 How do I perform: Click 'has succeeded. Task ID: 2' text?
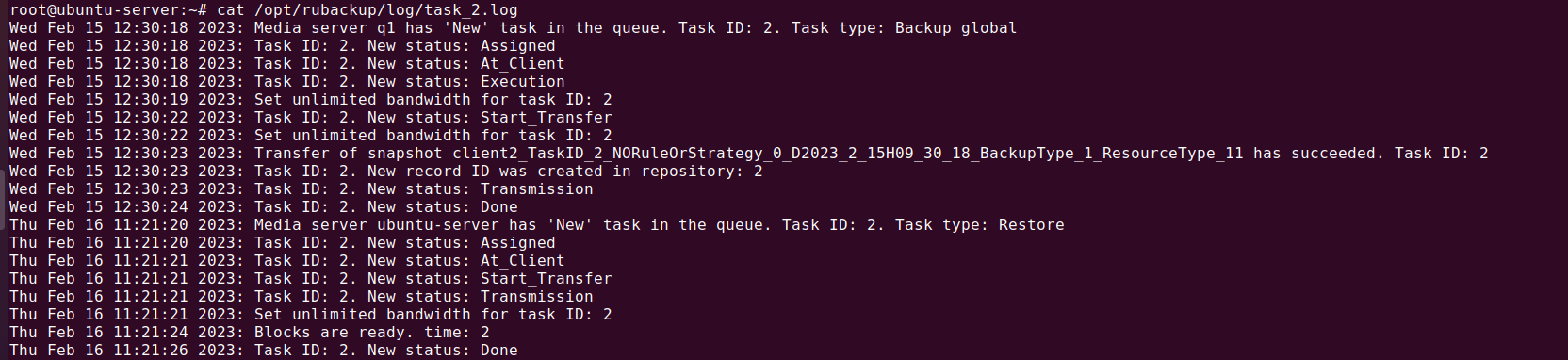[1370, 154]
